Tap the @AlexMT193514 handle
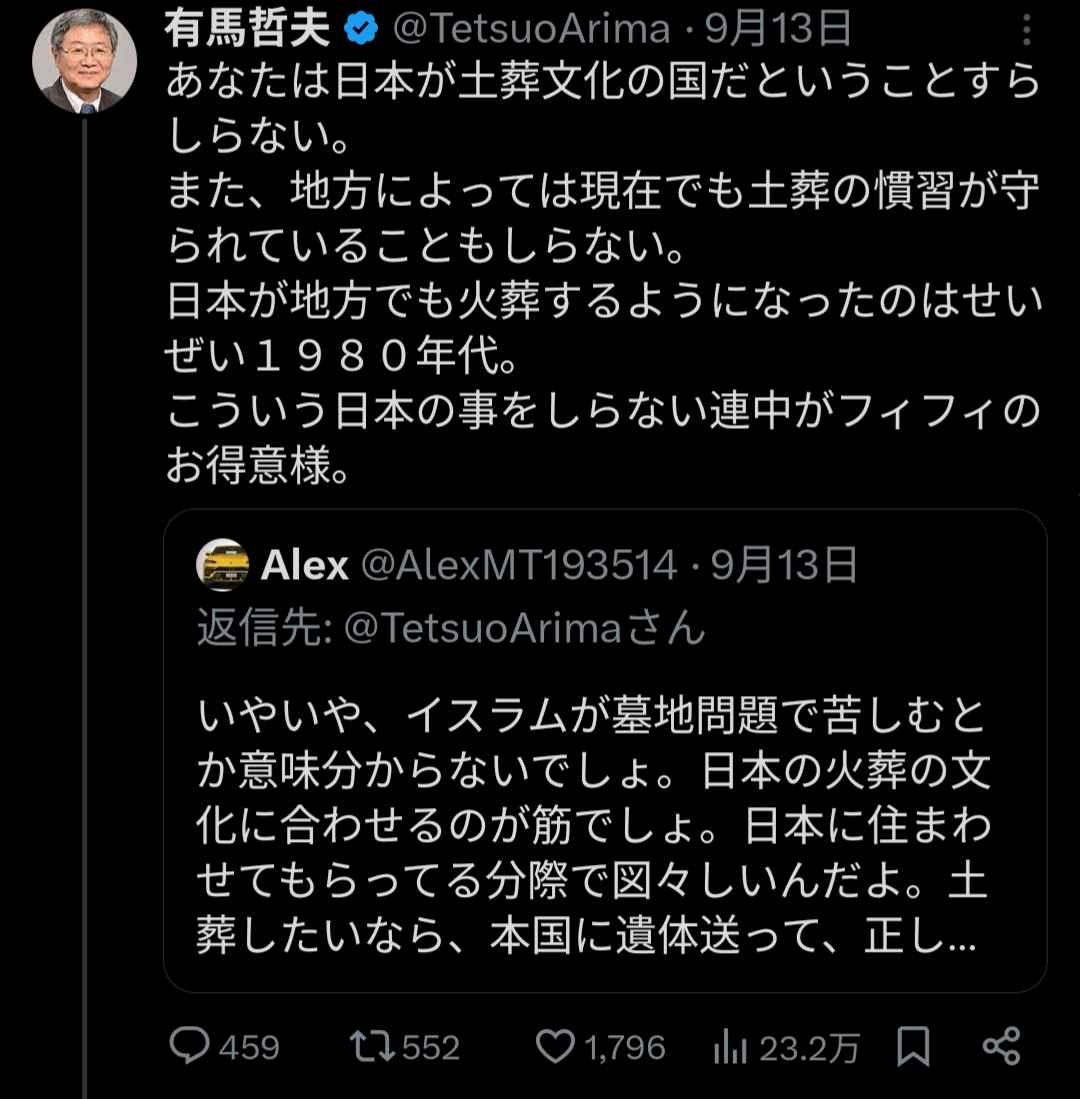 pos(517,566)
